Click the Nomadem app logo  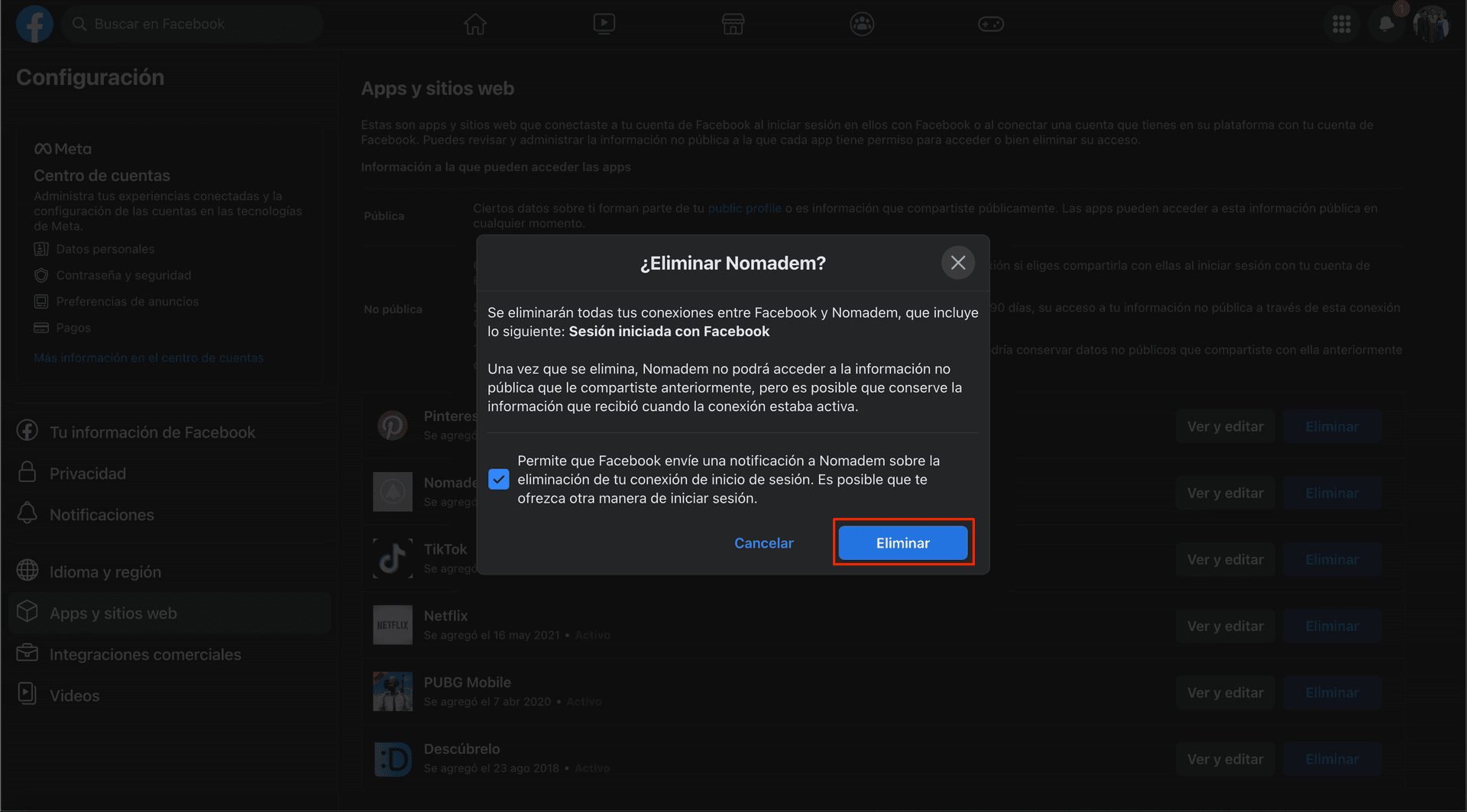pos(393,492)
